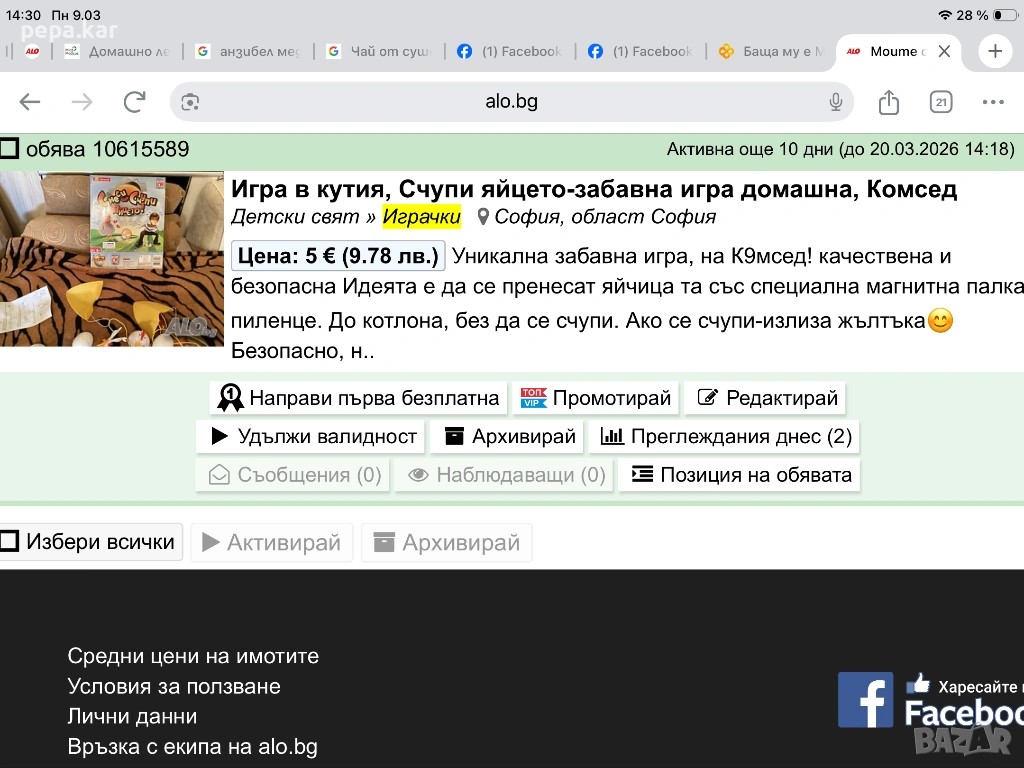Image resolution: width=1024 pixels, height=768 pixels.
Task: Tap the 14:30 clock in status bar
Action: [24, 15]
